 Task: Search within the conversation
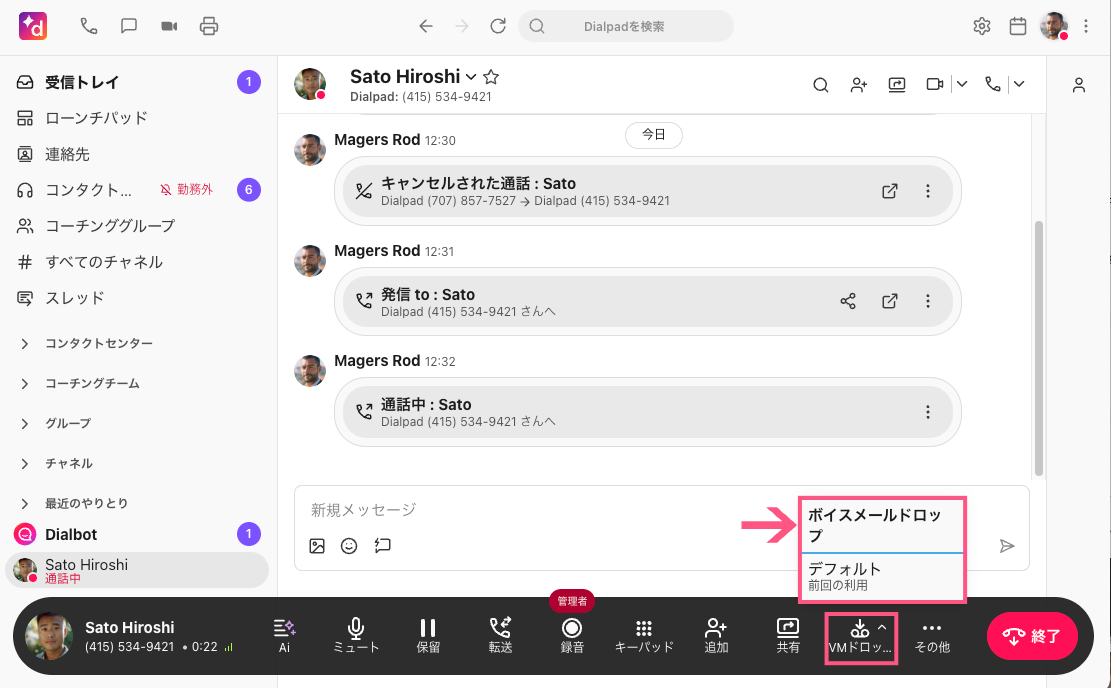click(820, 85)
